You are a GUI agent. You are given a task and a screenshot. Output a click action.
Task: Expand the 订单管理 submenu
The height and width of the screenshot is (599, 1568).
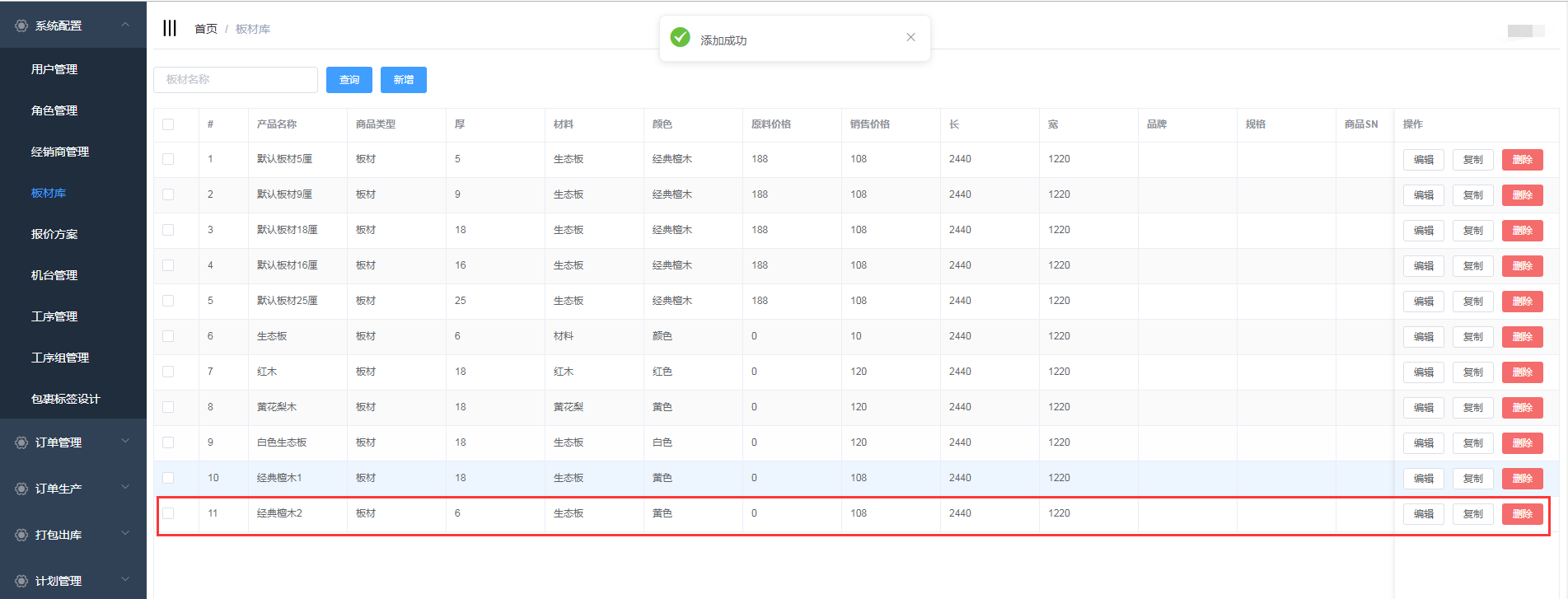(x=125, y=442)
